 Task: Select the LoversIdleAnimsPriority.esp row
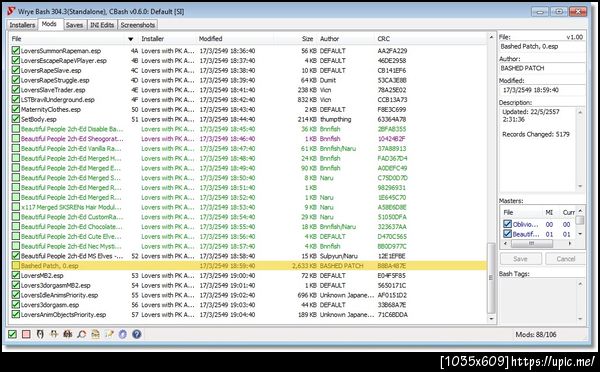click(249, 295)
